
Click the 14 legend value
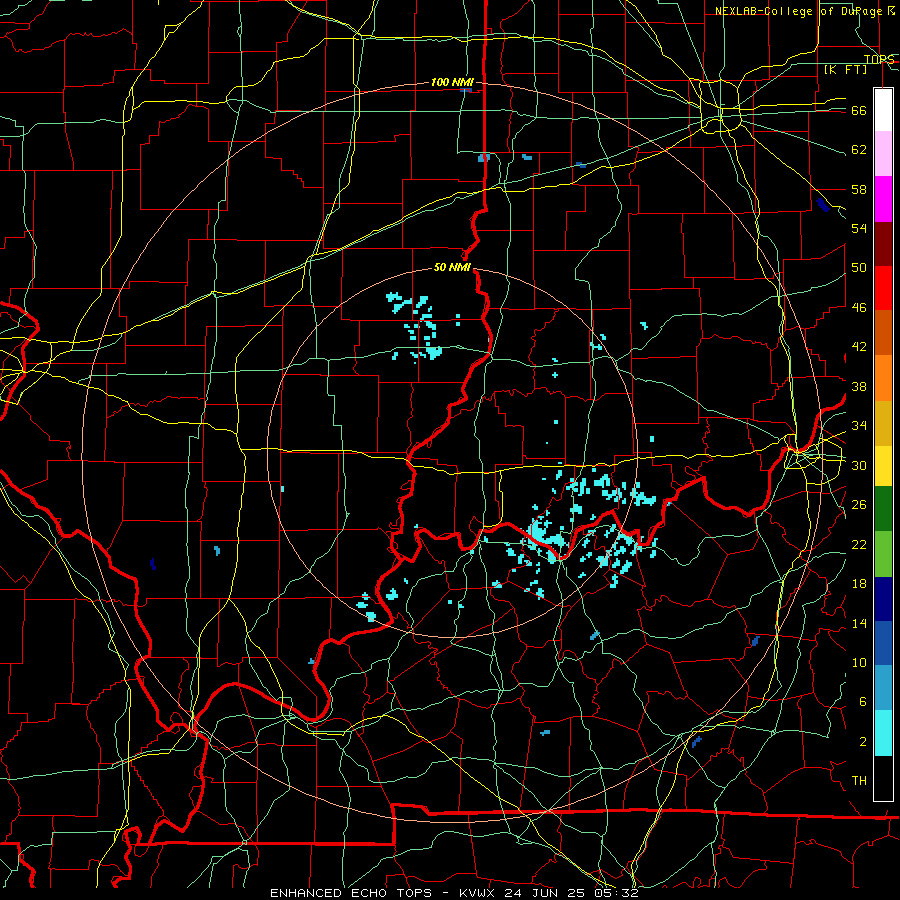pos(859,623)
